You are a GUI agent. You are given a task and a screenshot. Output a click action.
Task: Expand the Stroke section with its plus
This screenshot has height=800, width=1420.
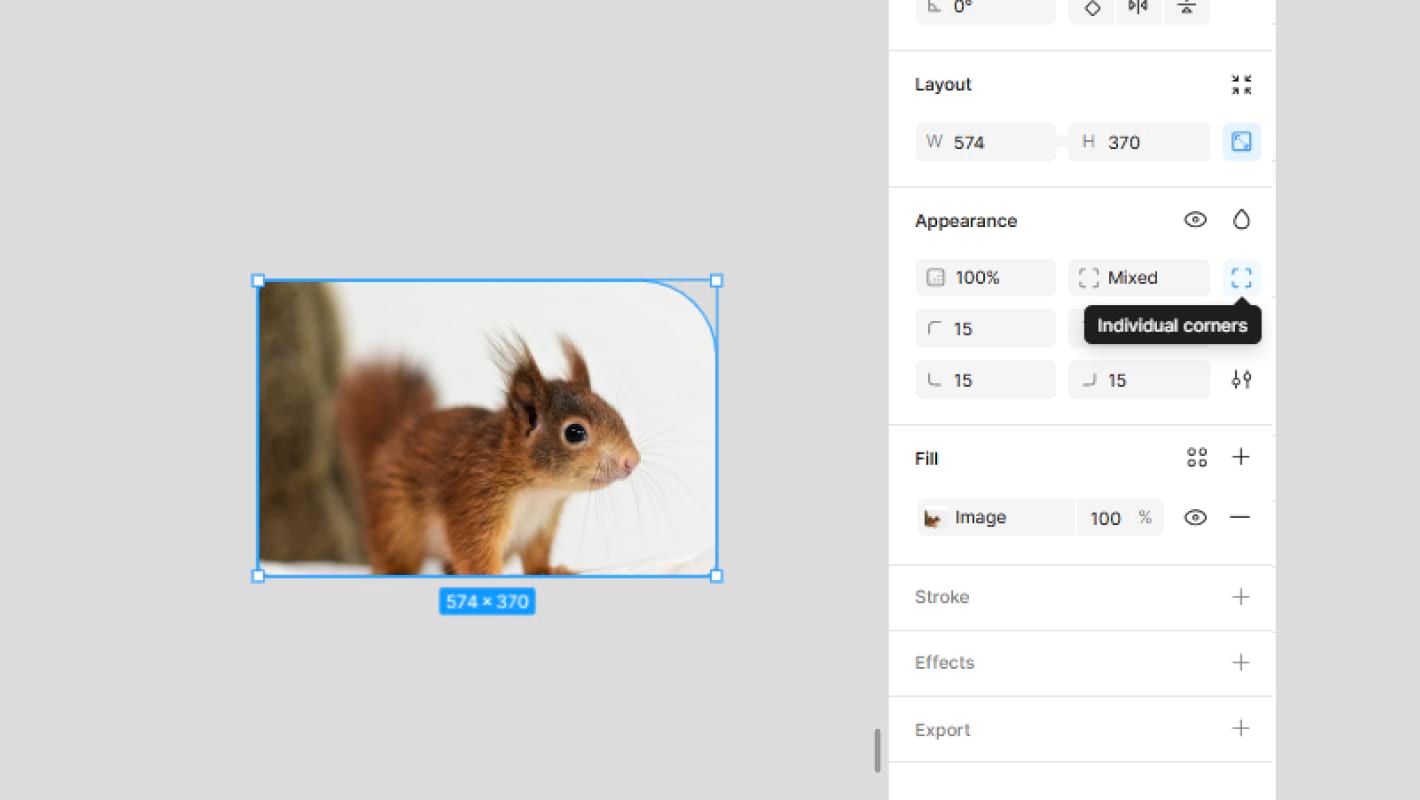[x=1241, y=597]
